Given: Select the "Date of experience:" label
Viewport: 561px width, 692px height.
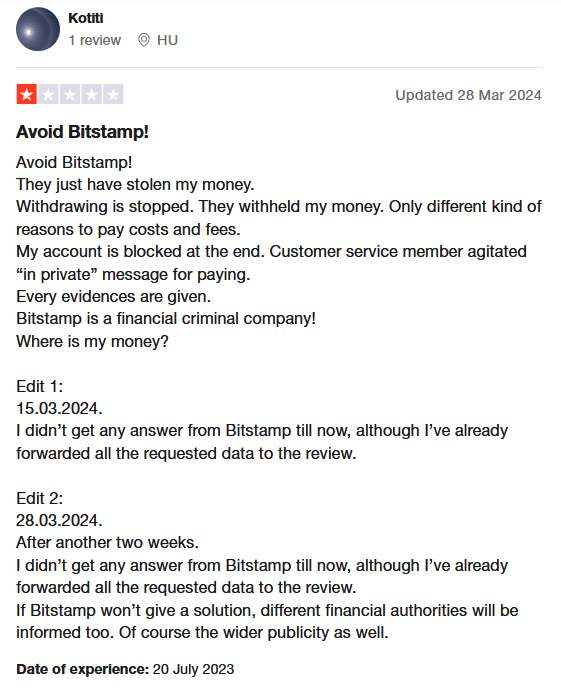Looking at the screenshot, I should 83,669.
